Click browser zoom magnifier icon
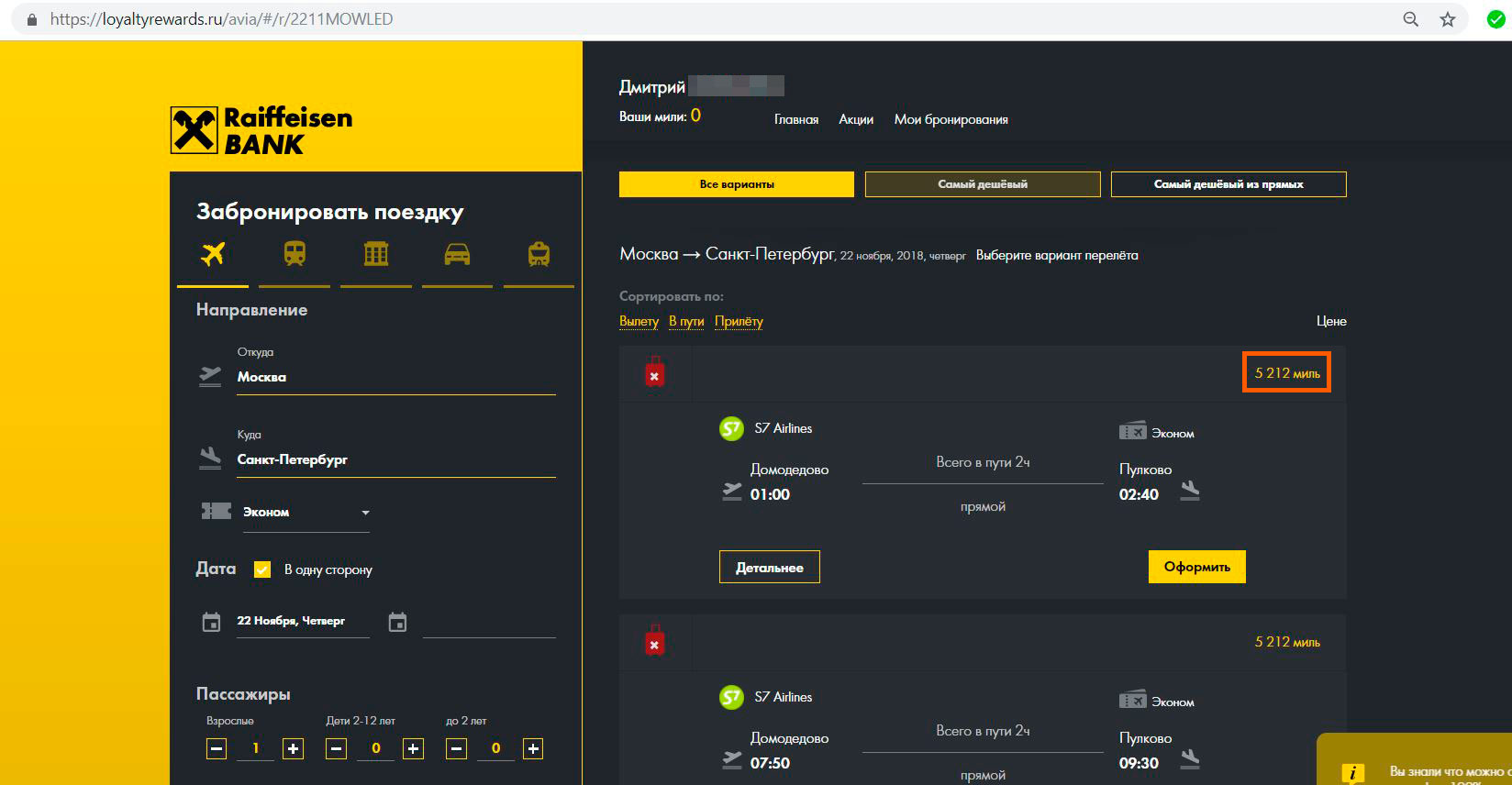The height and width of the screenshot is (785, 1512). 1411,19
